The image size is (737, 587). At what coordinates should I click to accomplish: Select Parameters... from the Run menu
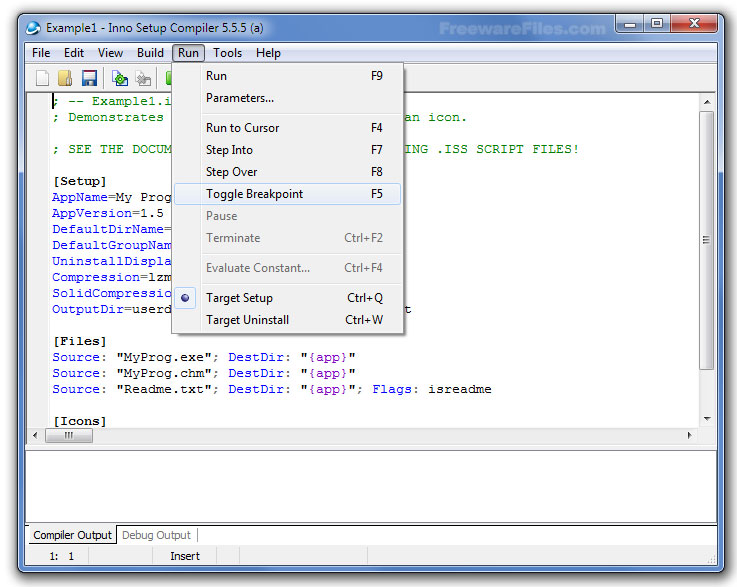pos(239,98)
